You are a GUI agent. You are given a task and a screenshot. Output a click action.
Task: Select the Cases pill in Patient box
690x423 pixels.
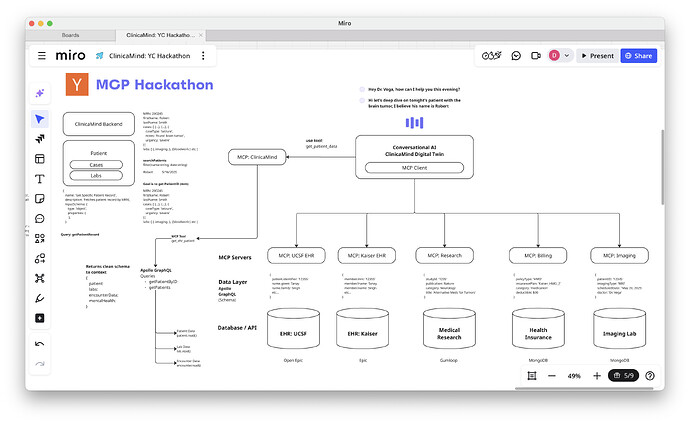click(x=96, y=165)
